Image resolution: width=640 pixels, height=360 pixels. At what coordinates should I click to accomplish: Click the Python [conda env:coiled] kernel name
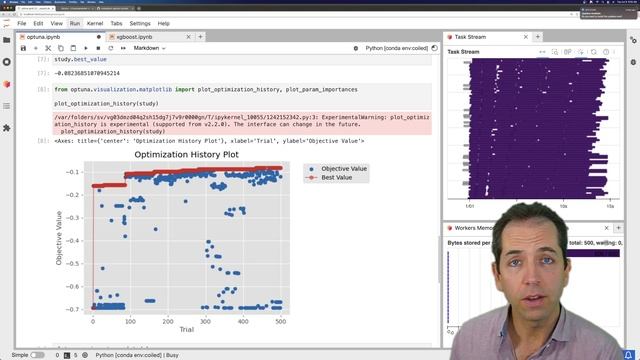pyautogui.click(x=396, y=48)
